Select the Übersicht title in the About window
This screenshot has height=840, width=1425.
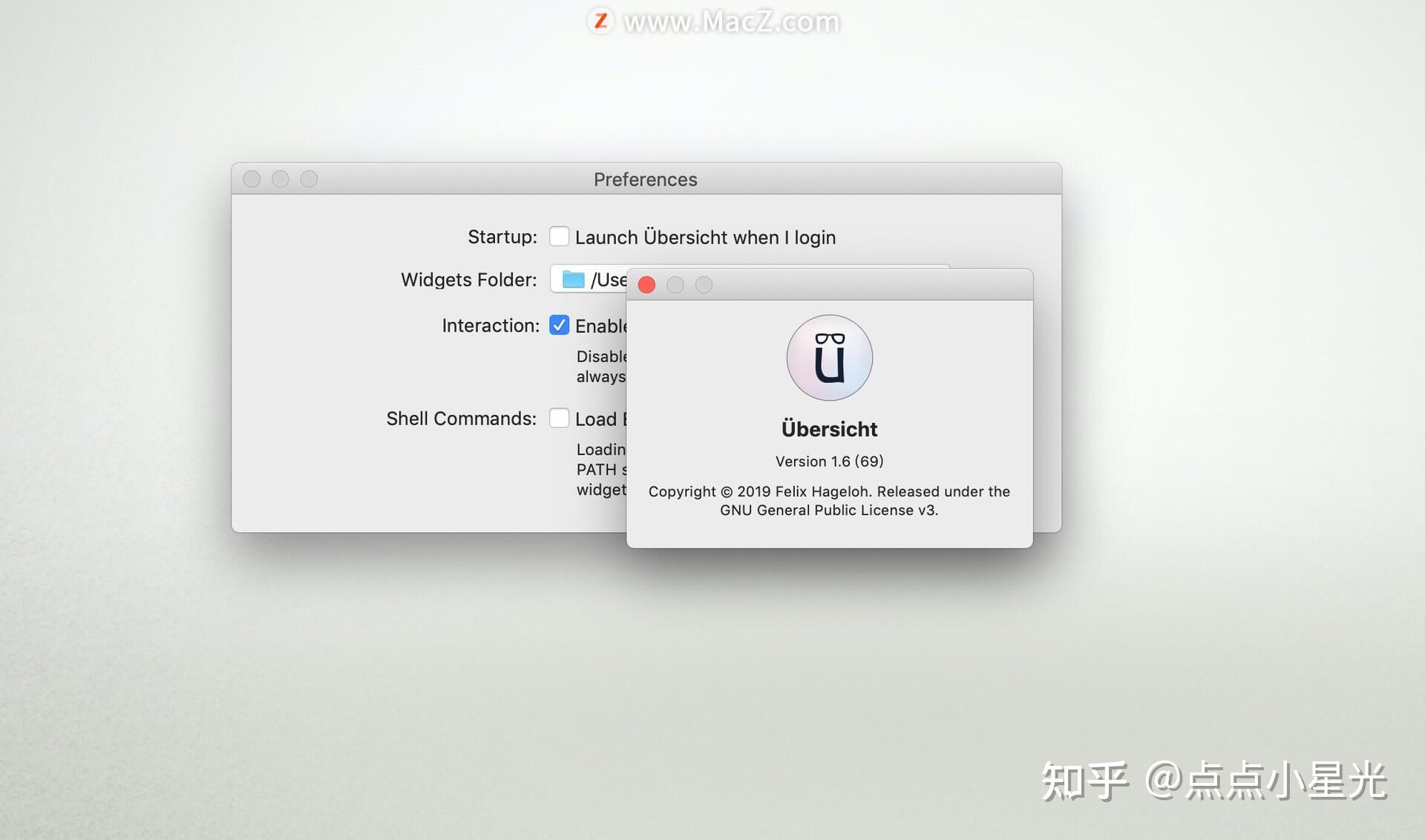[829, 429]
